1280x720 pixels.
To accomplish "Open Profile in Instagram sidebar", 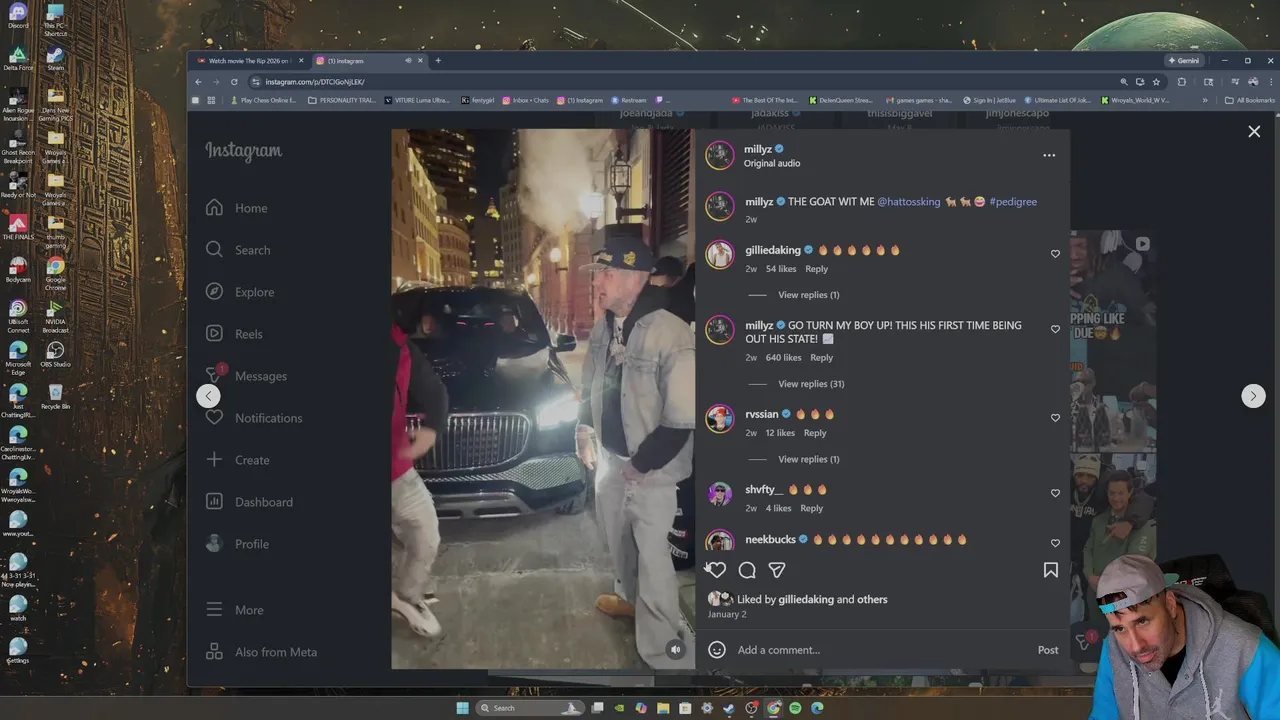I will tap(238, 544).
